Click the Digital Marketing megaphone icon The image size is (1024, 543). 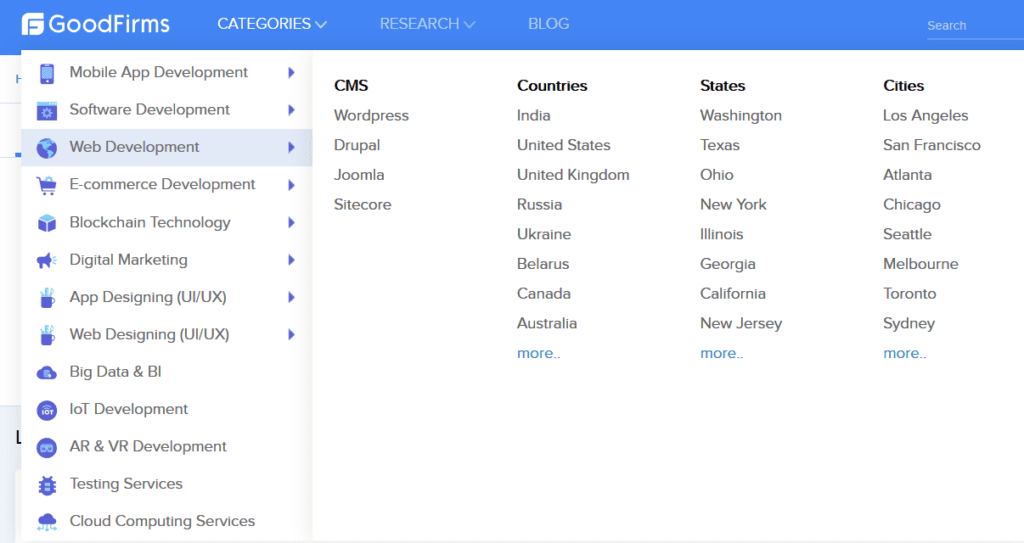[x=46, y=261]
